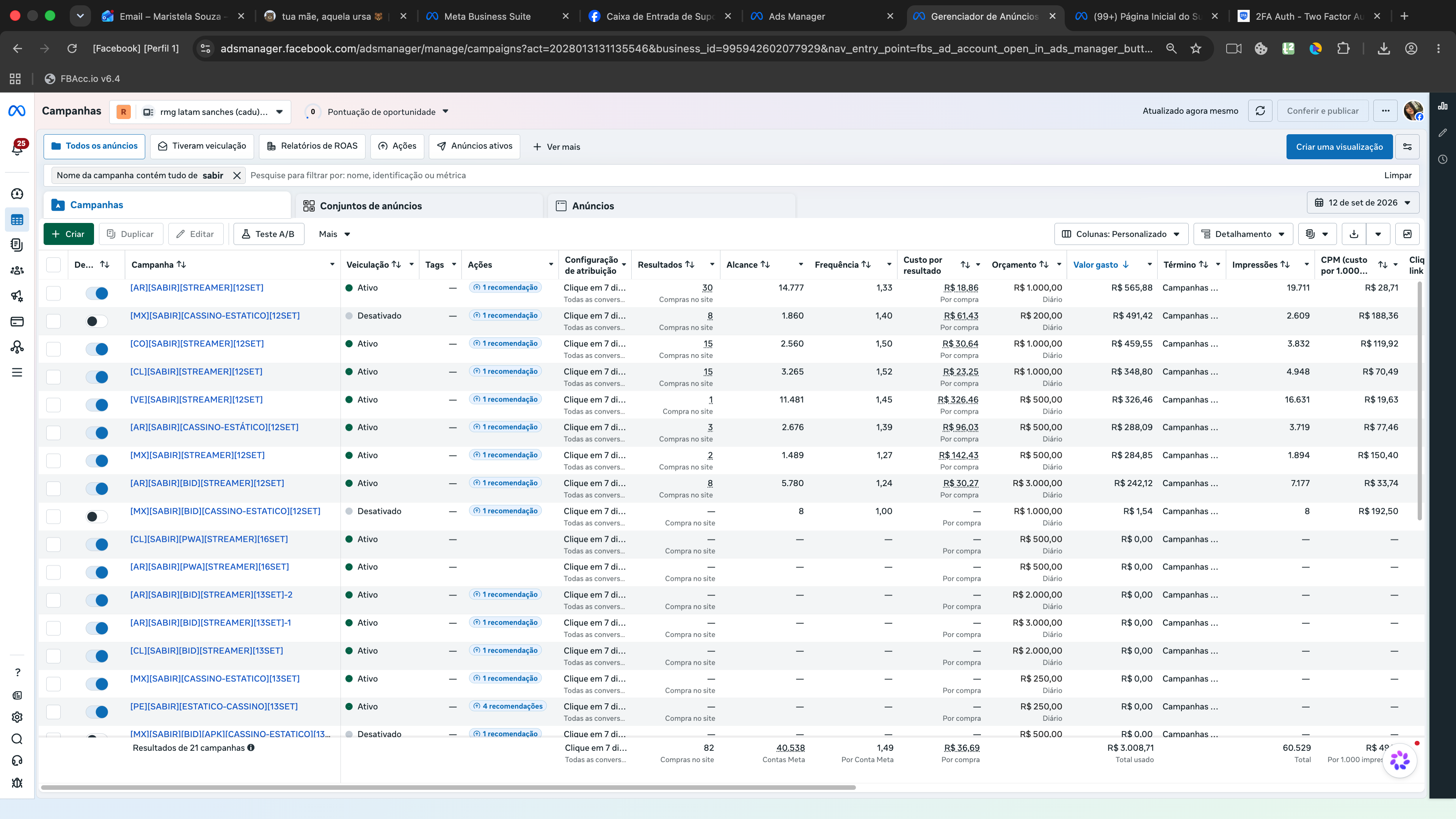Select the Tiveram veiculação view
The width and height of the screenshot is (1456, 819).
202,146
